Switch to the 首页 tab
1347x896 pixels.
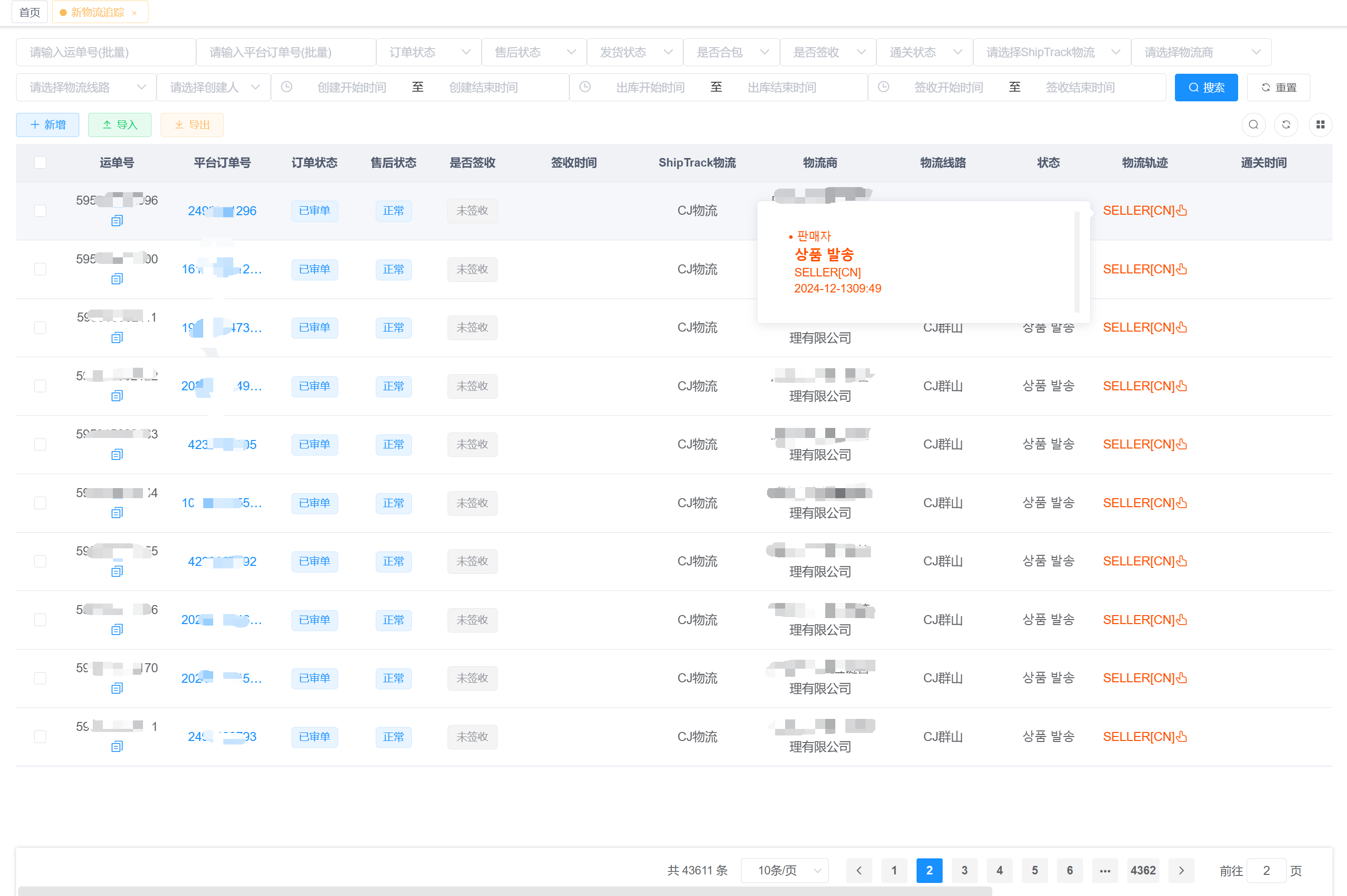pyautogui.click(x=29, y=12)
